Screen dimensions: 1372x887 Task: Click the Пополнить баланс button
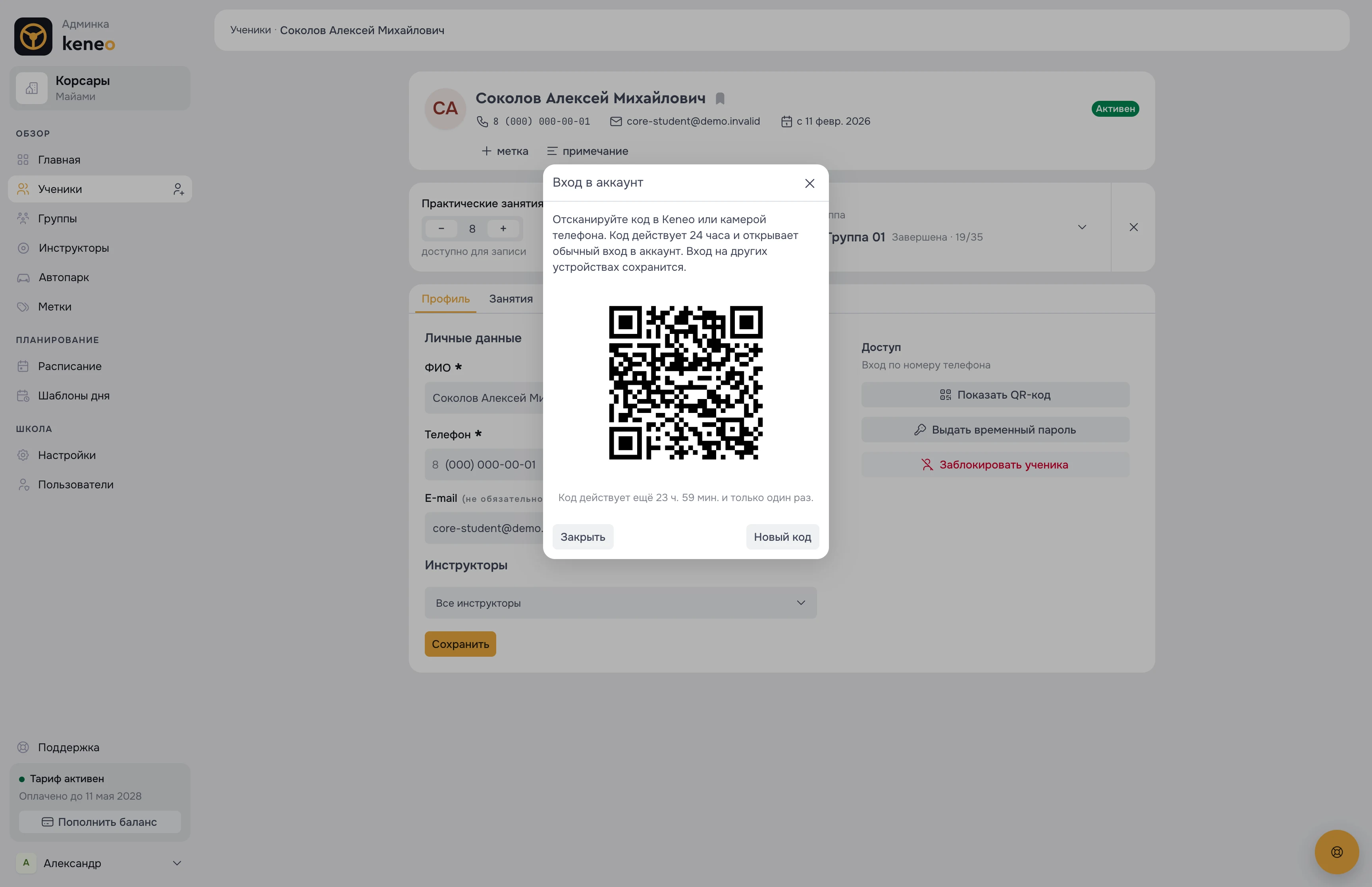pyautogui.click(x=100, y=822)
